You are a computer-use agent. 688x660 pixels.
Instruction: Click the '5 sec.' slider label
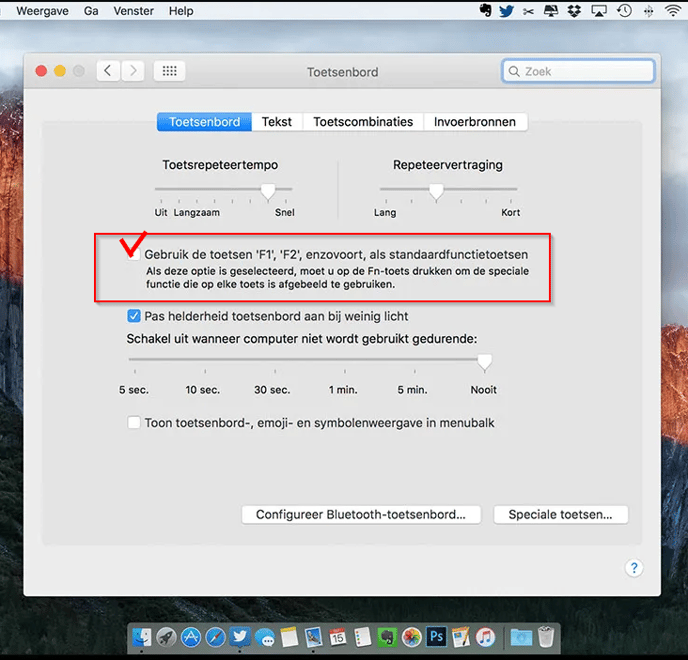[134, 390]
